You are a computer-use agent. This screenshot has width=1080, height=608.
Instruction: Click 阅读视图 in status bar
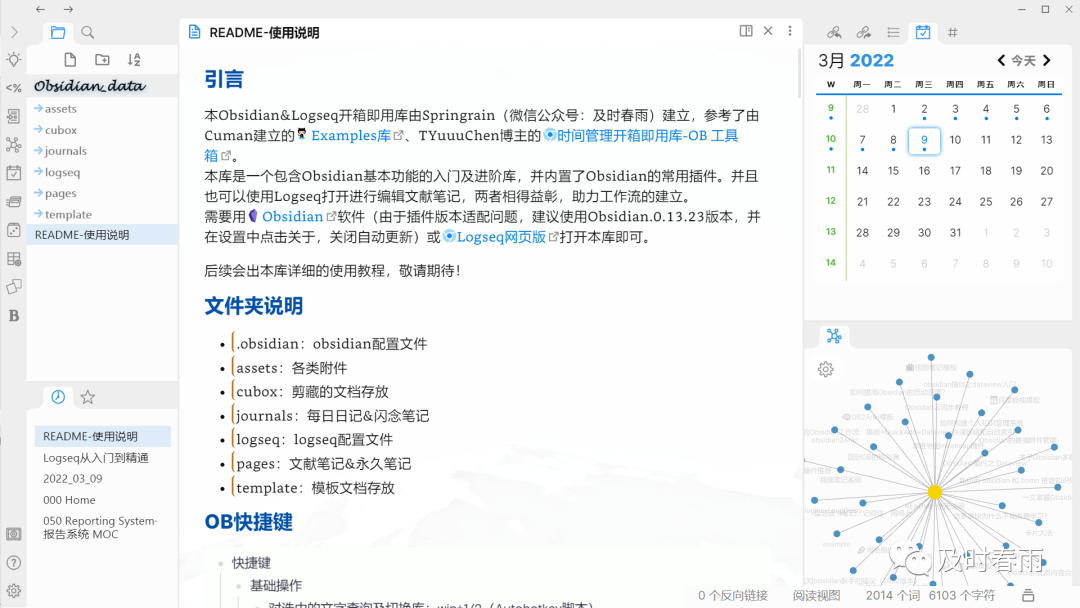coord(816,596)
